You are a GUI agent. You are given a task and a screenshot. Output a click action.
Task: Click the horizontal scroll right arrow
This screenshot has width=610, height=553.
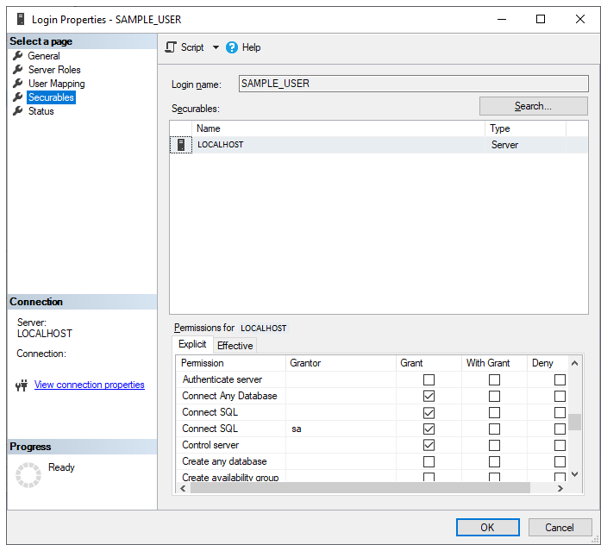[560, 488]
